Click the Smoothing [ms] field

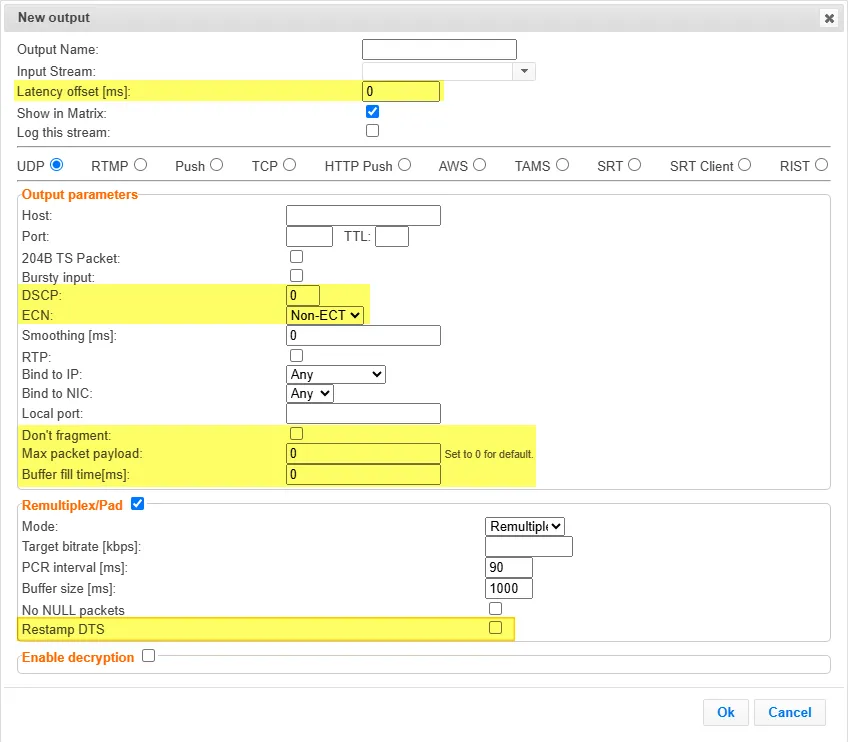tap(363, 335)
